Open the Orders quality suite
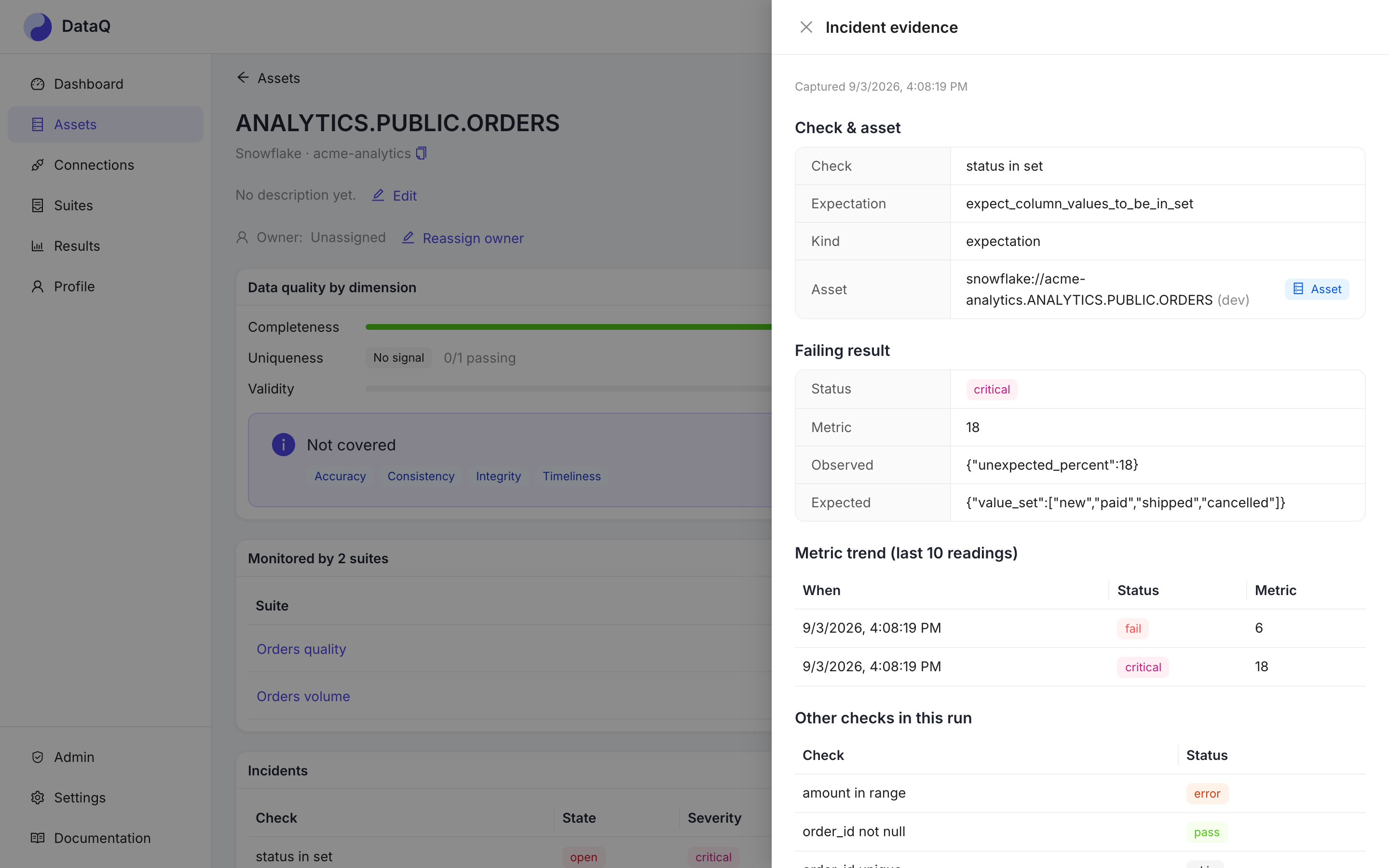This screenshot has width=1389, height=868. pos(301,649)
